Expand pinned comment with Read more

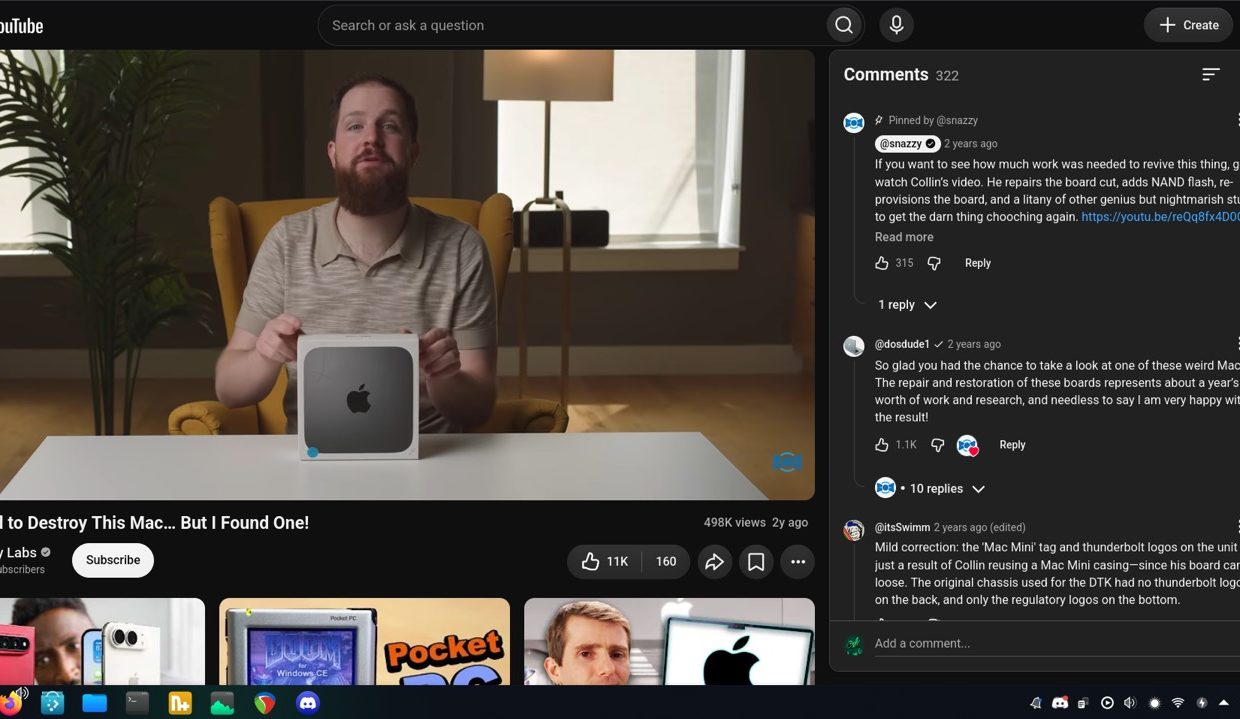[904, 237]
